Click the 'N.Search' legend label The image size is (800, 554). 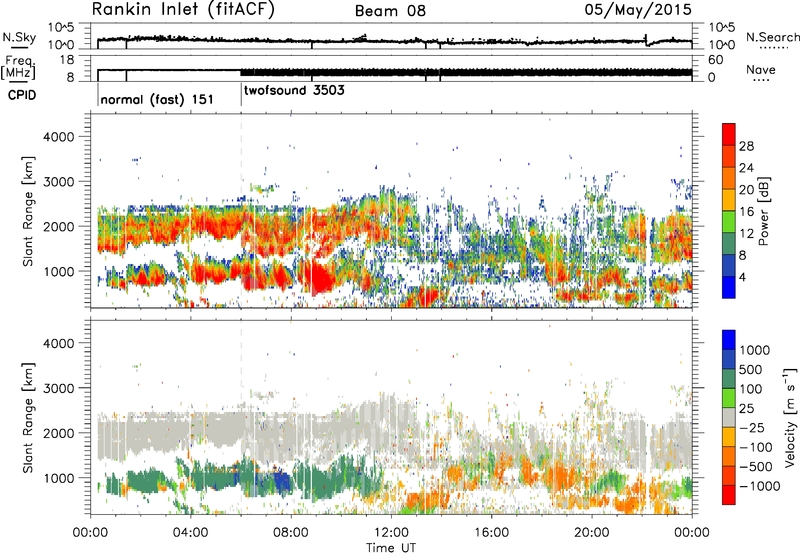click(772, 37)
